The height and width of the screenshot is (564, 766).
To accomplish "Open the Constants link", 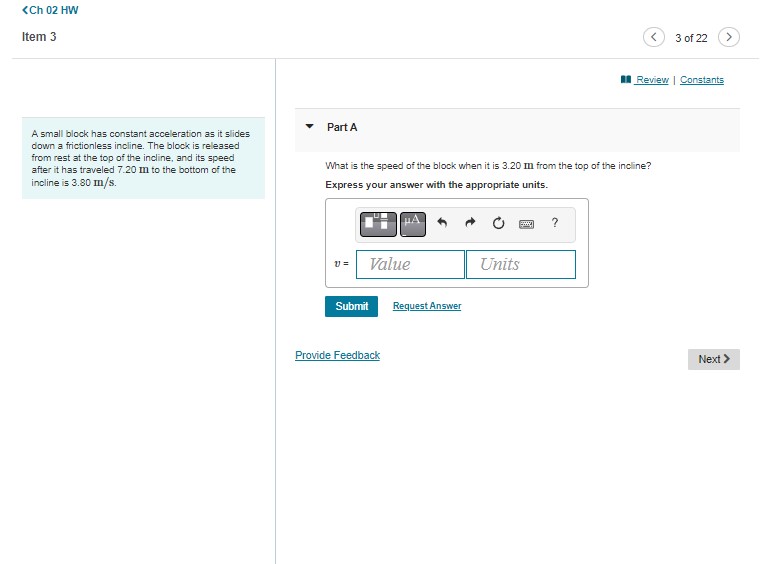I will pyautogui.click(x=702, y=80).
